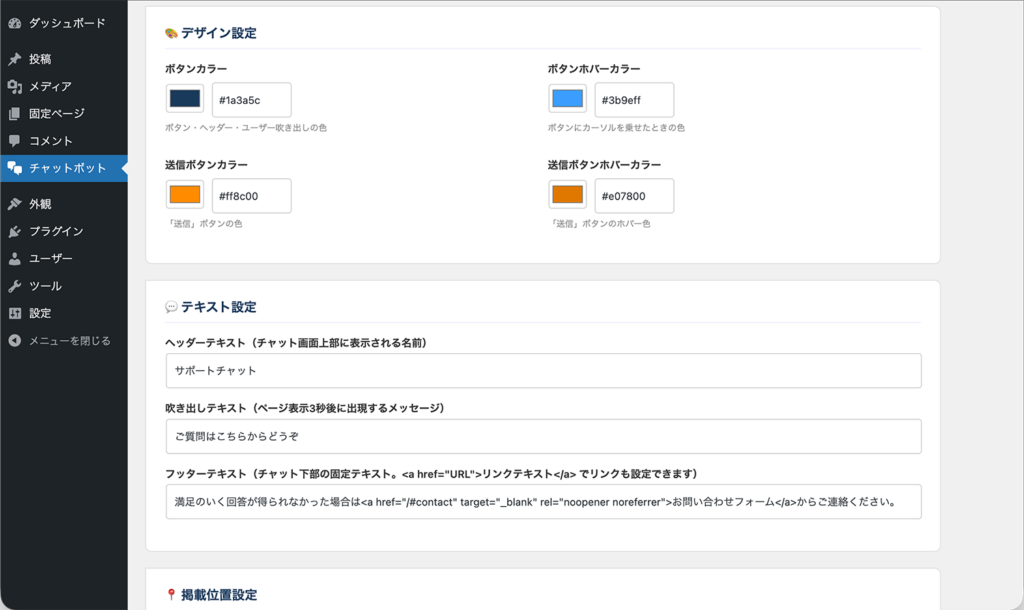1024x610 pixels.
Task: Select the チャットボット sidebar icon
Action: 13,169
